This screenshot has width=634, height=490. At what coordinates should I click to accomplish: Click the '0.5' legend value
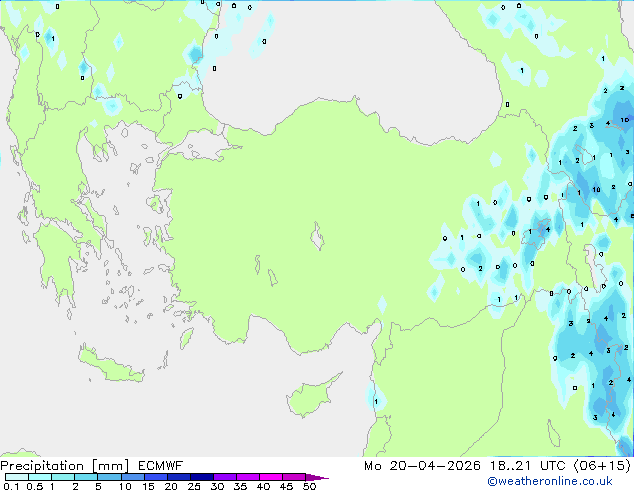[35, 486]
